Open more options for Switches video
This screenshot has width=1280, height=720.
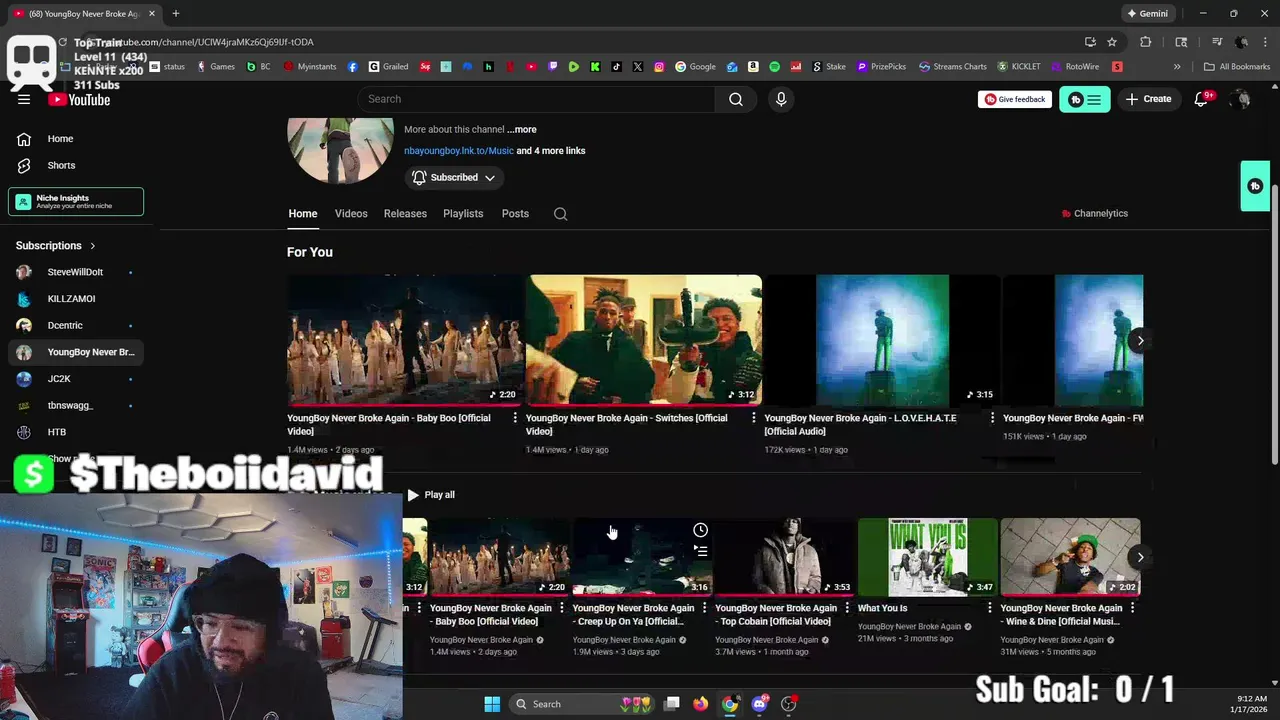coord(753,418)
